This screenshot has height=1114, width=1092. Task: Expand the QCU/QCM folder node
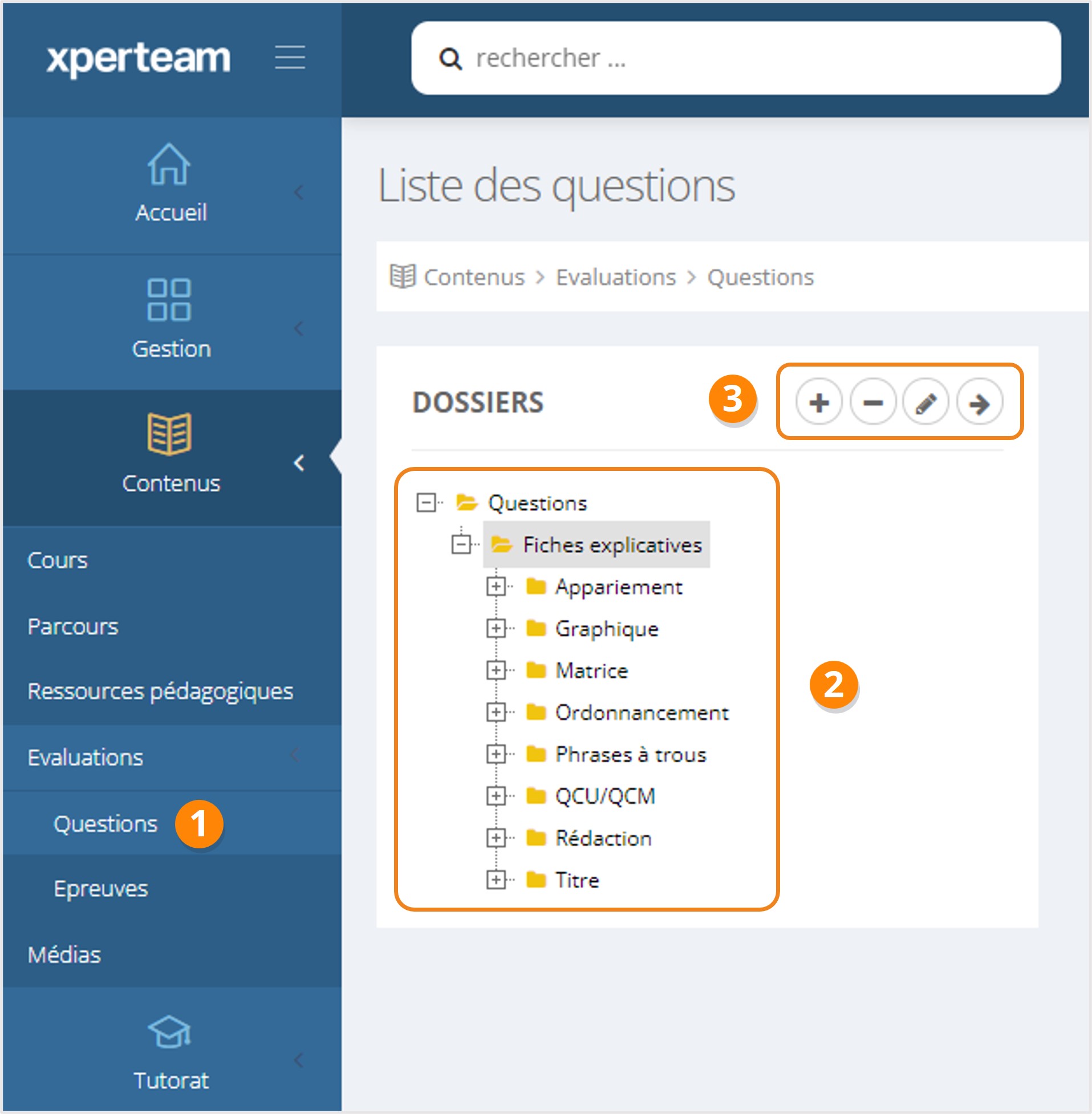point(496,796)
